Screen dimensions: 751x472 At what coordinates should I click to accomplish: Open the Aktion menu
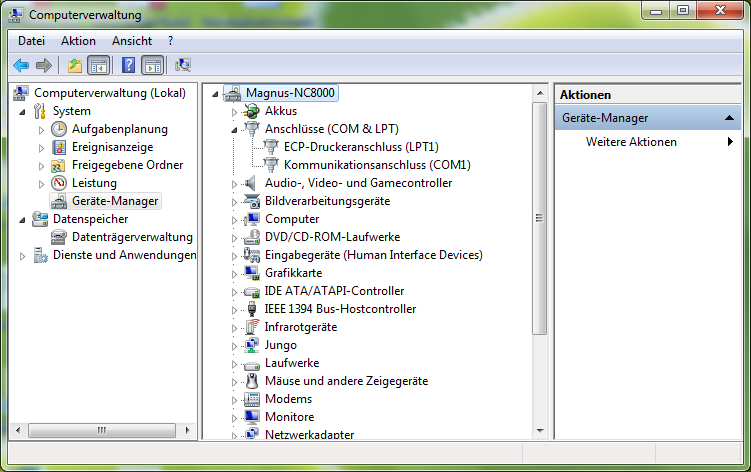[x=78, y=41]
